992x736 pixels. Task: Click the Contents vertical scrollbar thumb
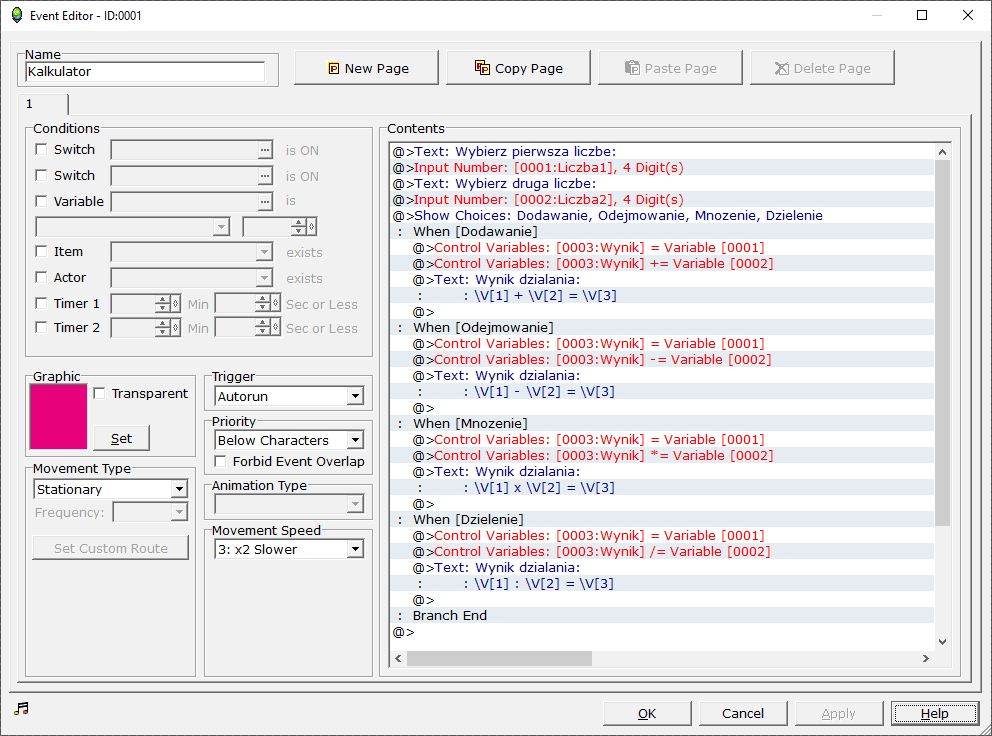click(x=942, y=342)
